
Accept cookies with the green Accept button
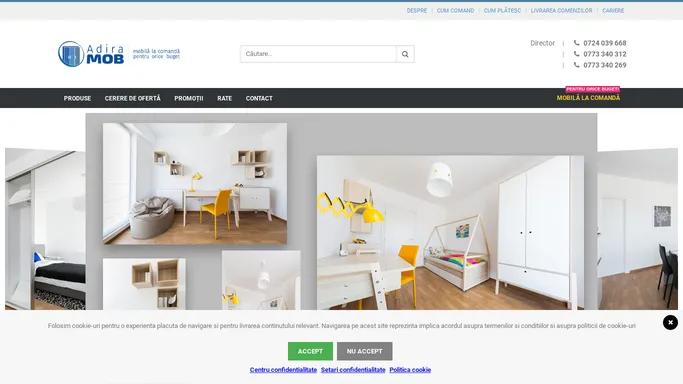click(x=310, y=351)
